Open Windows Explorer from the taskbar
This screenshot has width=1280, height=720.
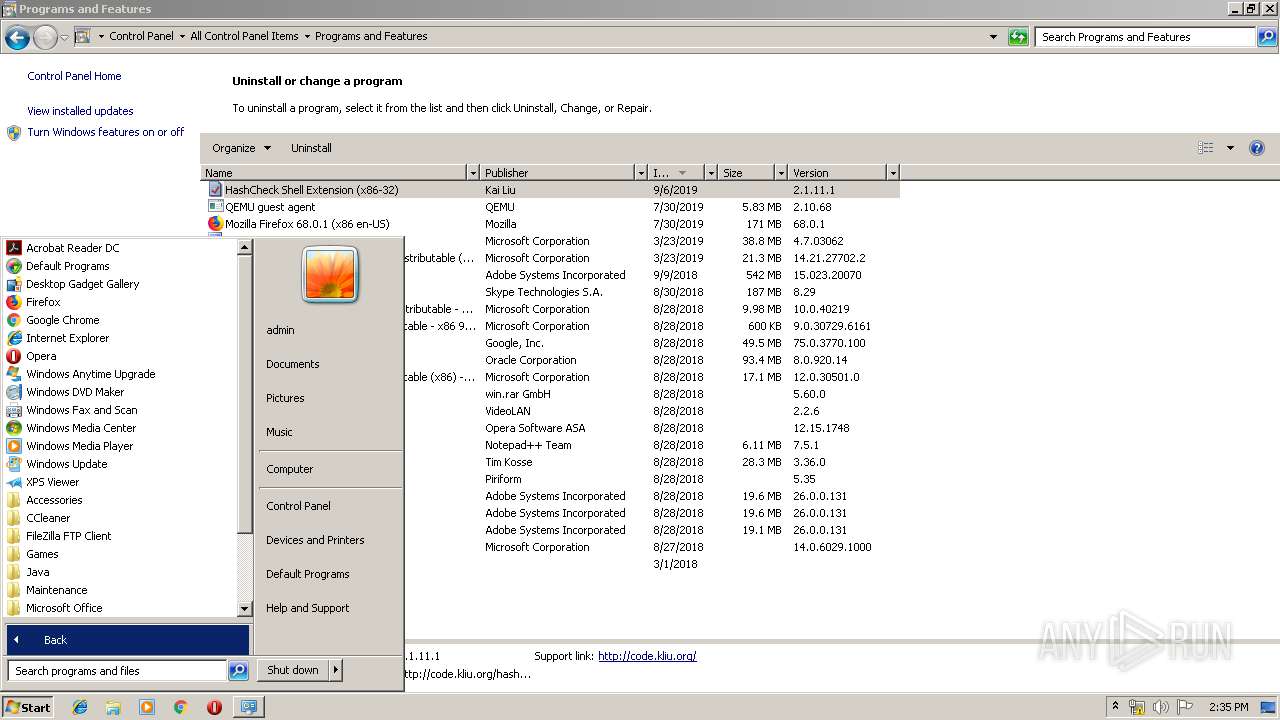click(x=113, y=707)
